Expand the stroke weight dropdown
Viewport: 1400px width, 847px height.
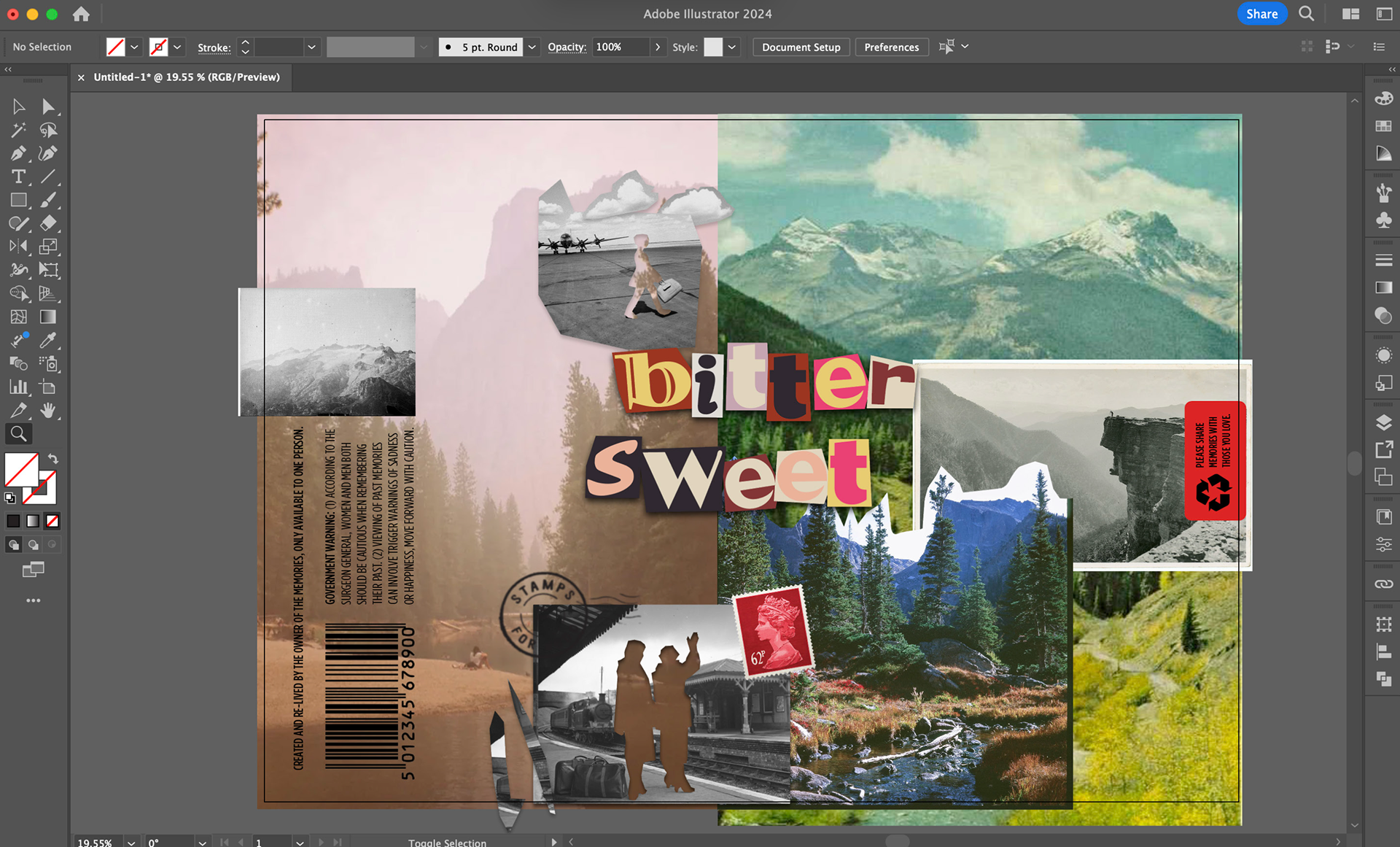pyautogui.click(x=311, y=47)
